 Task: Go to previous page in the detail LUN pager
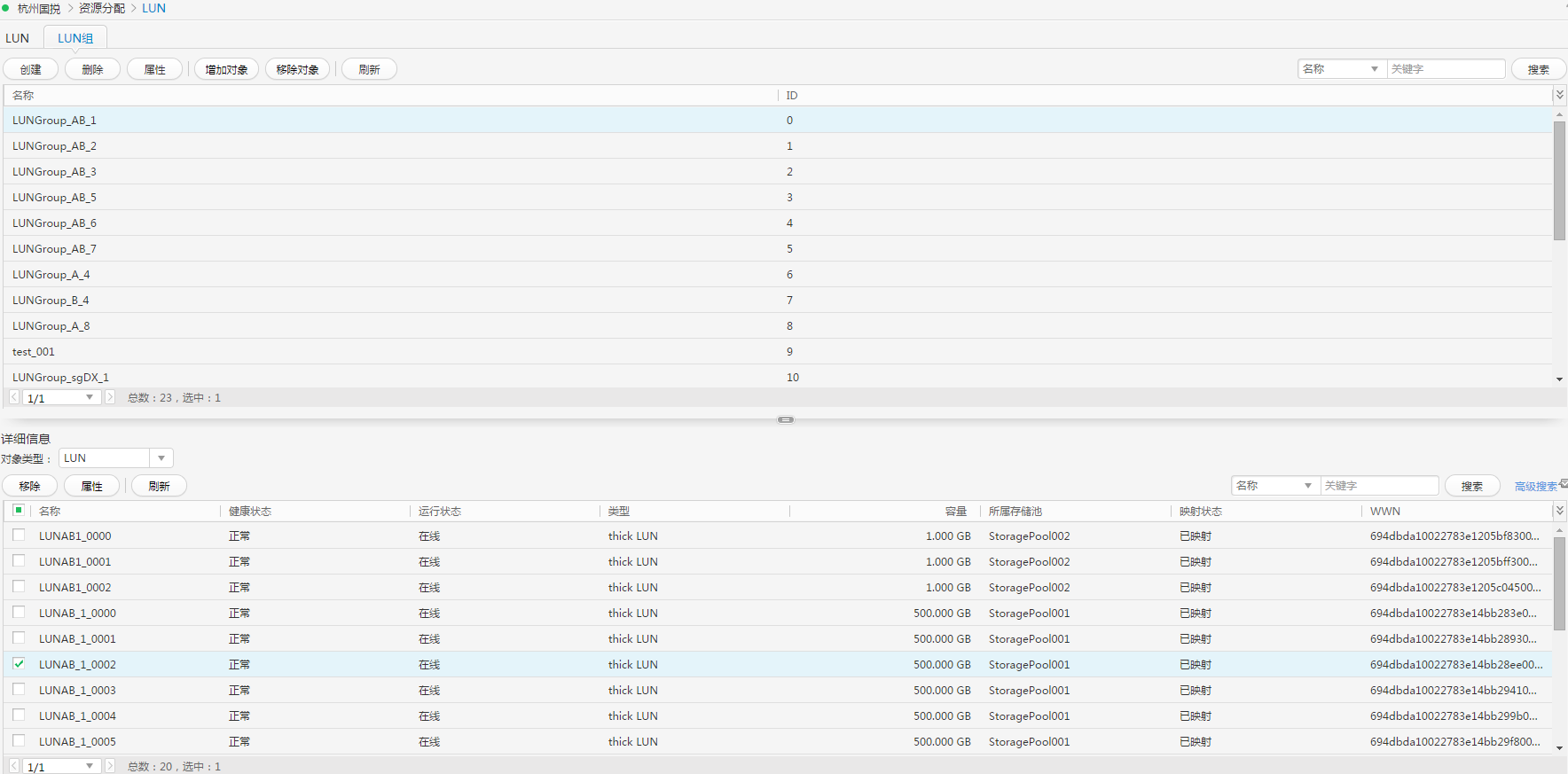14,766
